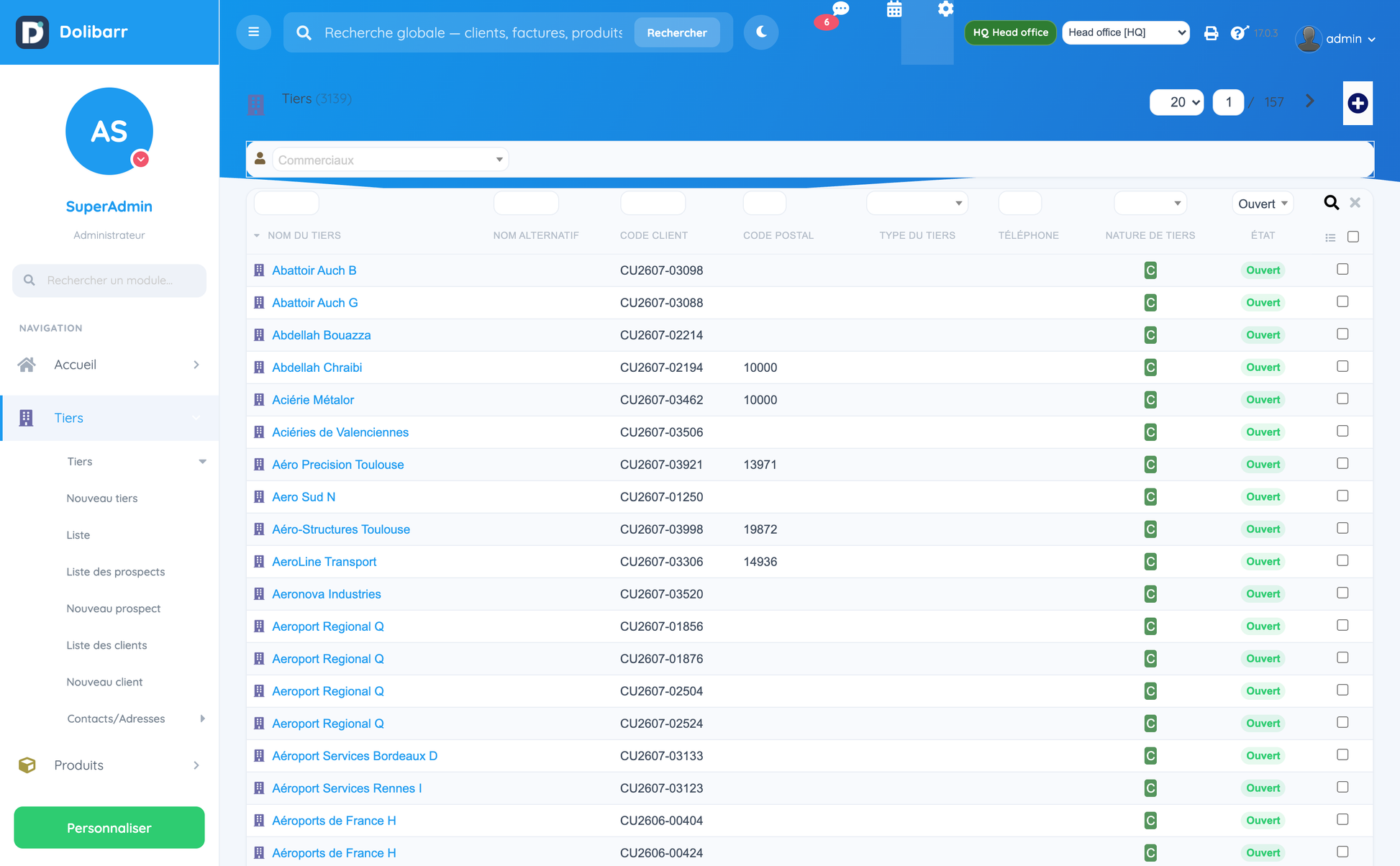Expand the Produits navigation menu
The width and height of the screenshot is (1400, 866).
tap(109, 765)
